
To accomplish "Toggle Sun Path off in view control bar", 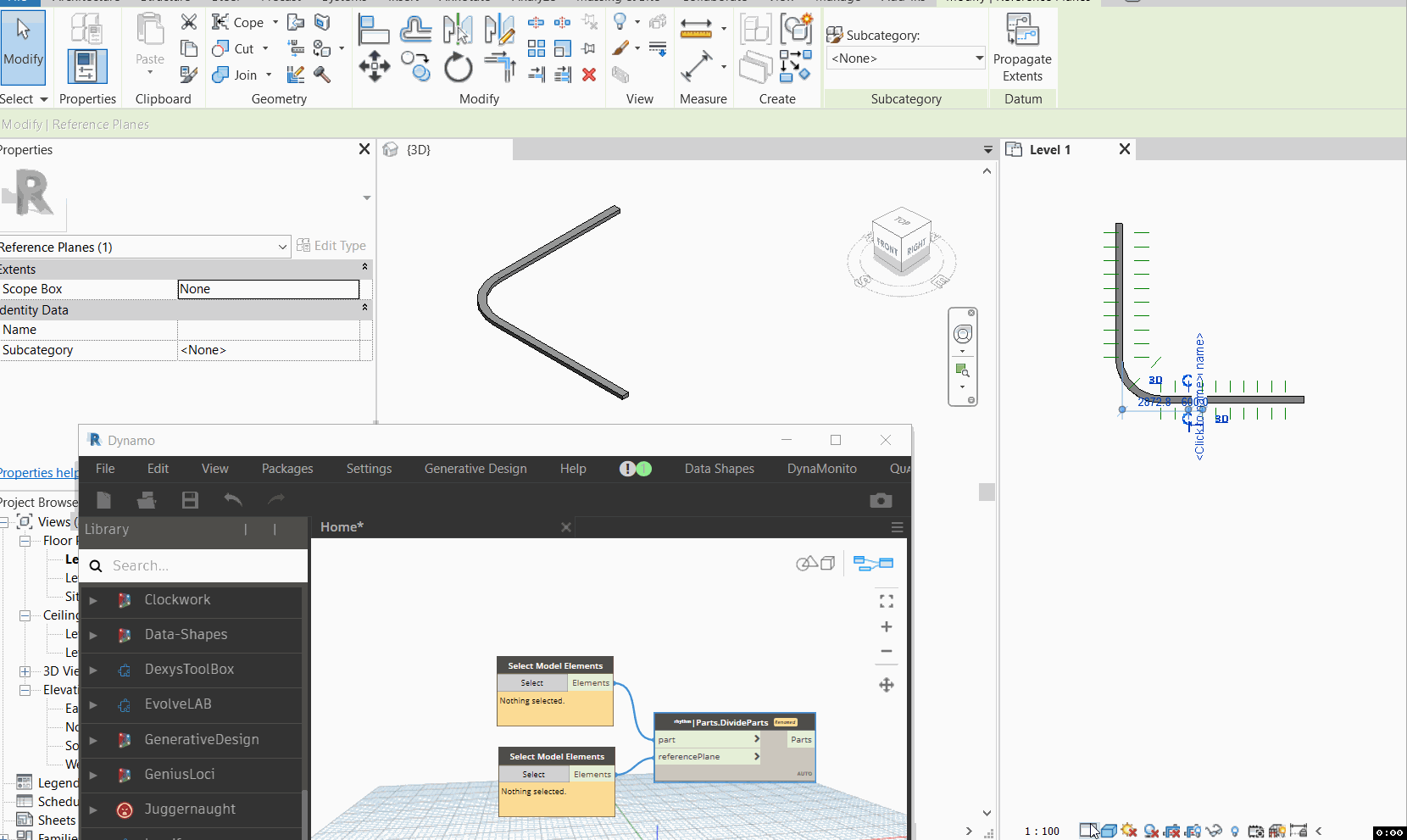I will (1130, 831).
